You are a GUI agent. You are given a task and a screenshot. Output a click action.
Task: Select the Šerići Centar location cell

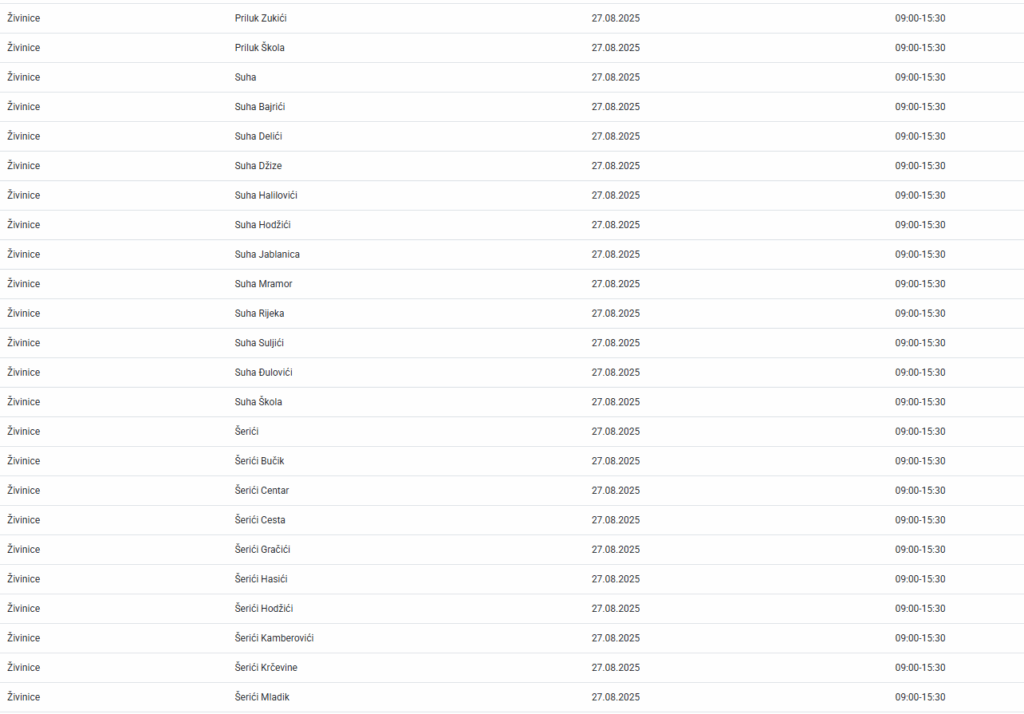coord(262,490)
